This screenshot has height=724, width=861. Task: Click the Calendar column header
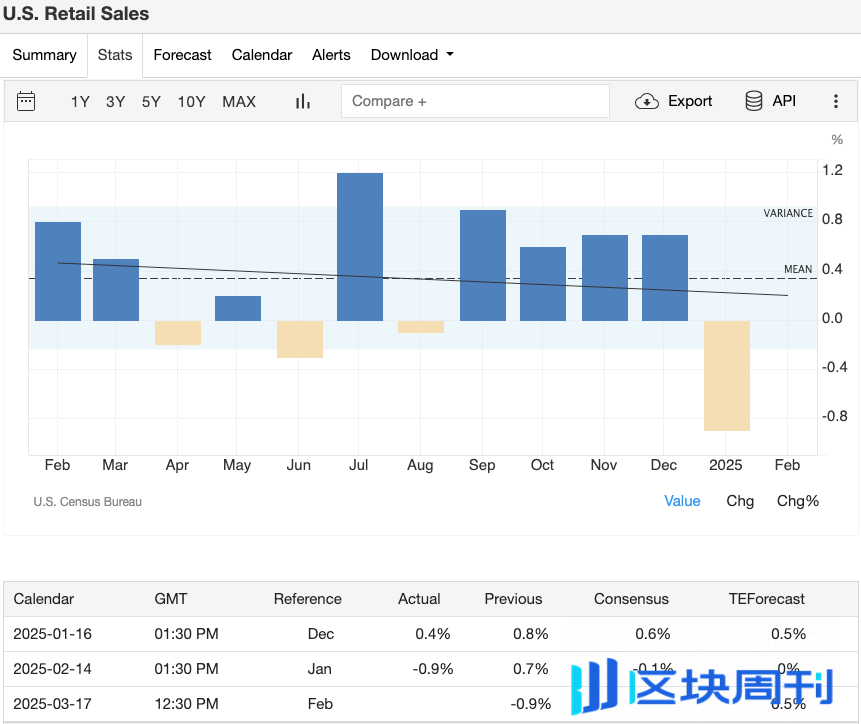43,599
